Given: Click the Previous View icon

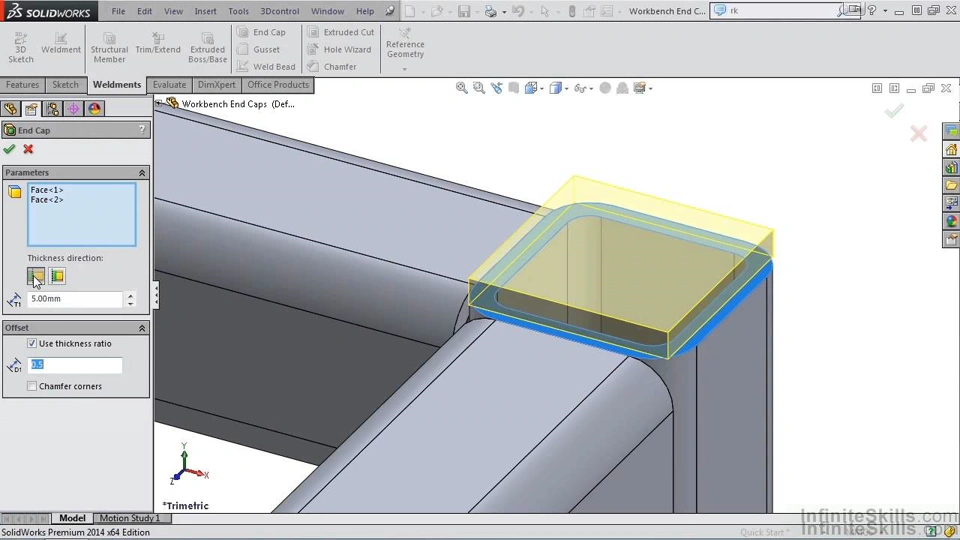Looking at the screenshot, I should click(497, 88).
